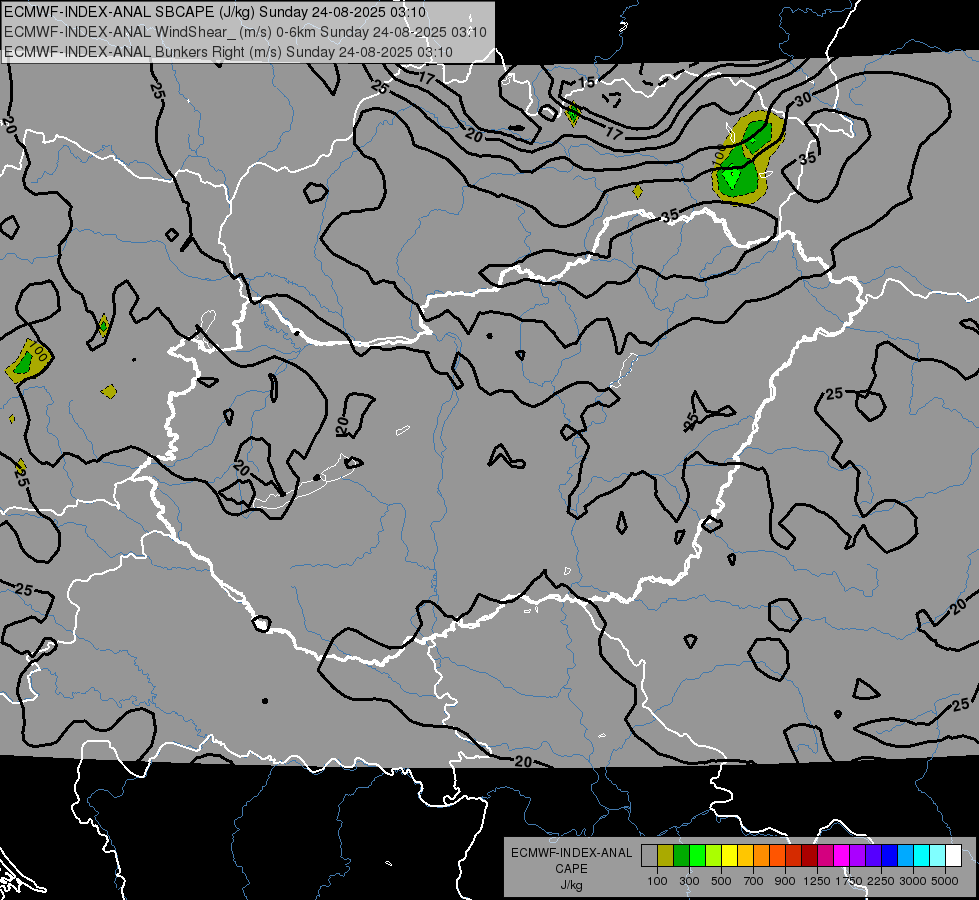Click the yellow-green lime legend swatch

[x=714, y=855]
